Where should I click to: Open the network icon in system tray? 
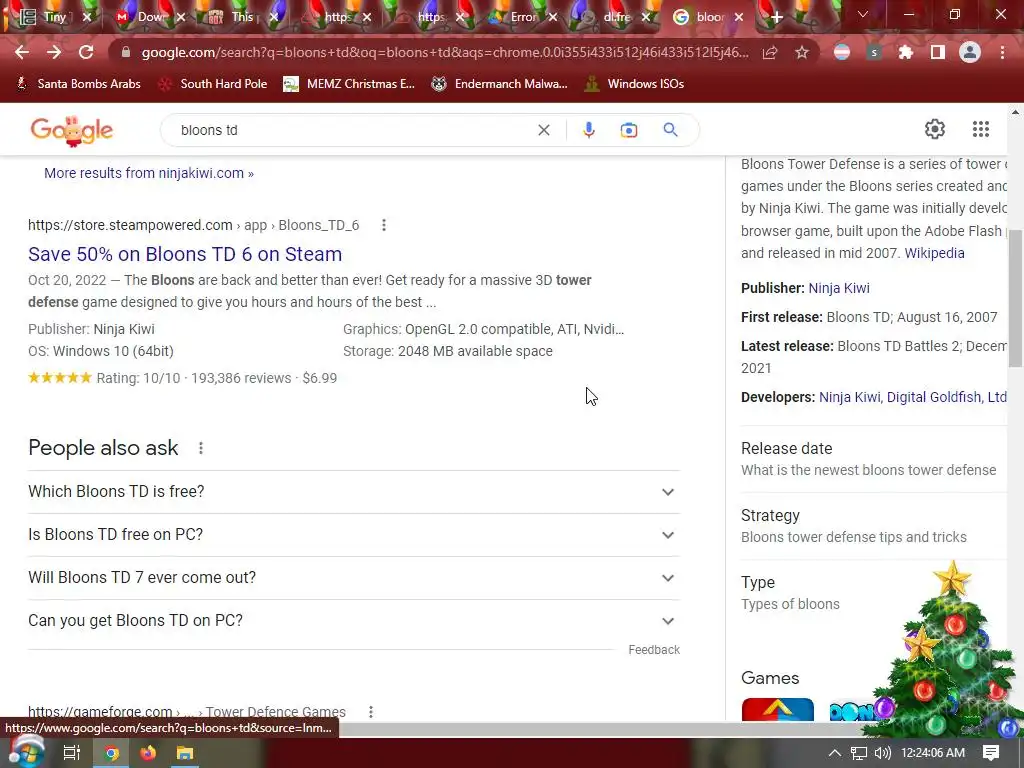(x=859, y=753)
